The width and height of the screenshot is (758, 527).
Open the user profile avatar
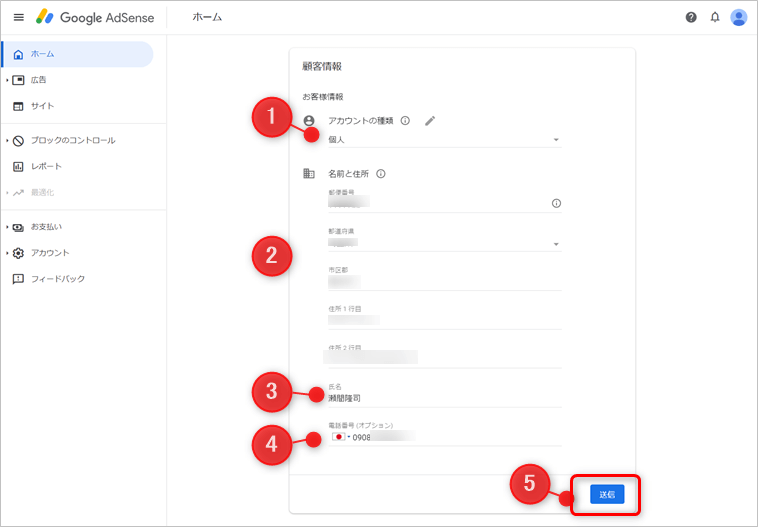pyautogui.click(x=739, y=18)
